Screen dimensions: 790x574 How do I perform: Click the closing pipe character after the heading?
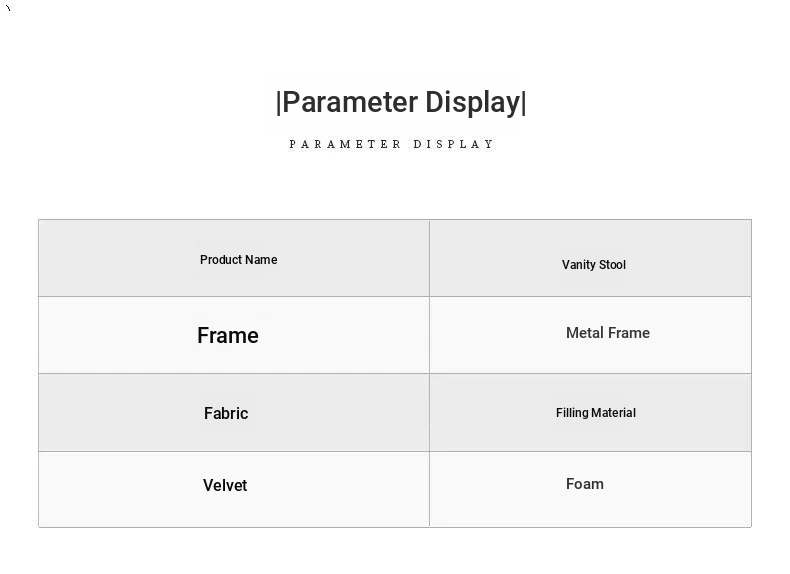524,102
